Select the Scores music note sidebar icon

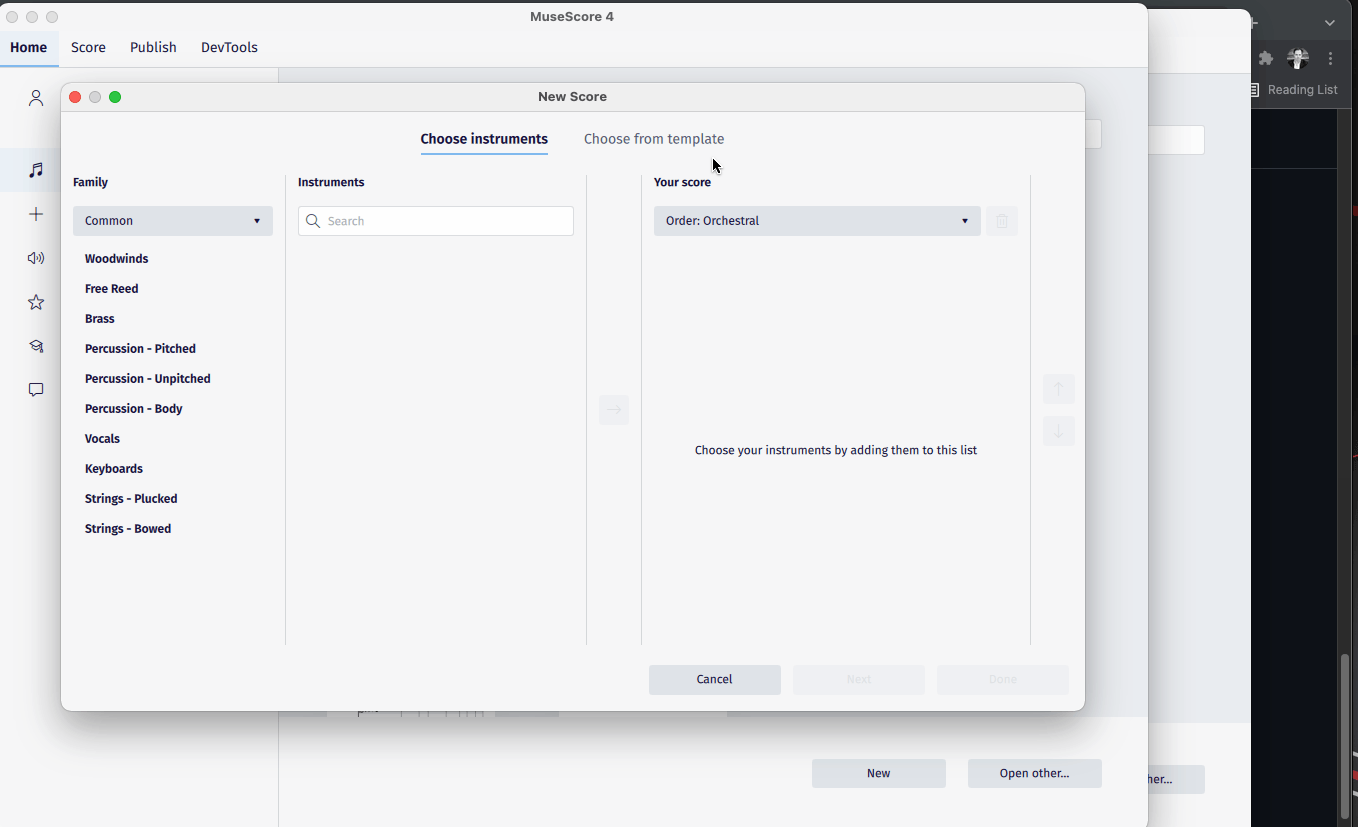pos(36,170)
